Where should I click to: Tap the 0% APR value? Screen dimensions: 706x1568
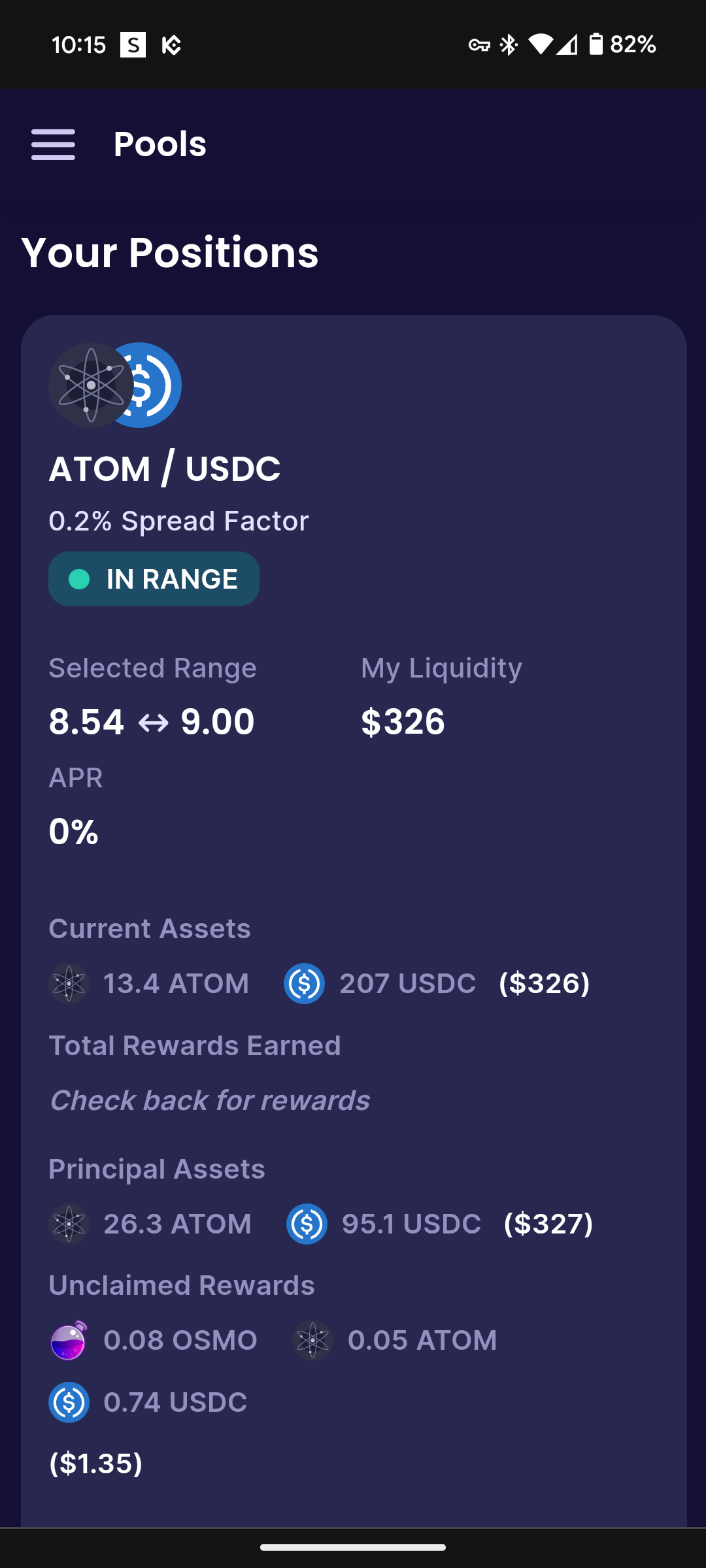[74, 832]
